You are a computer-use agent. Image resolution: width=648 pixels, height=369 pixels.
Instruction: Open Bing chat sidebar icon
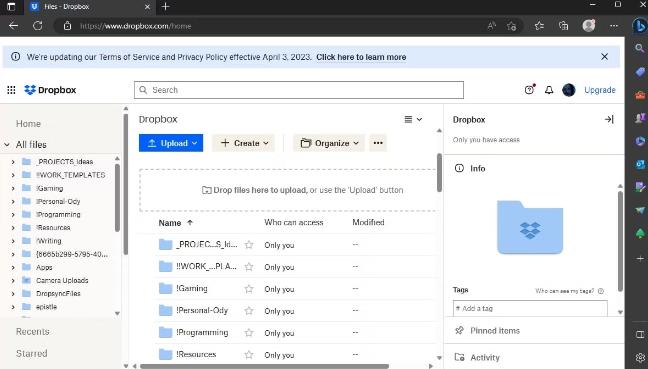[639, 26]
